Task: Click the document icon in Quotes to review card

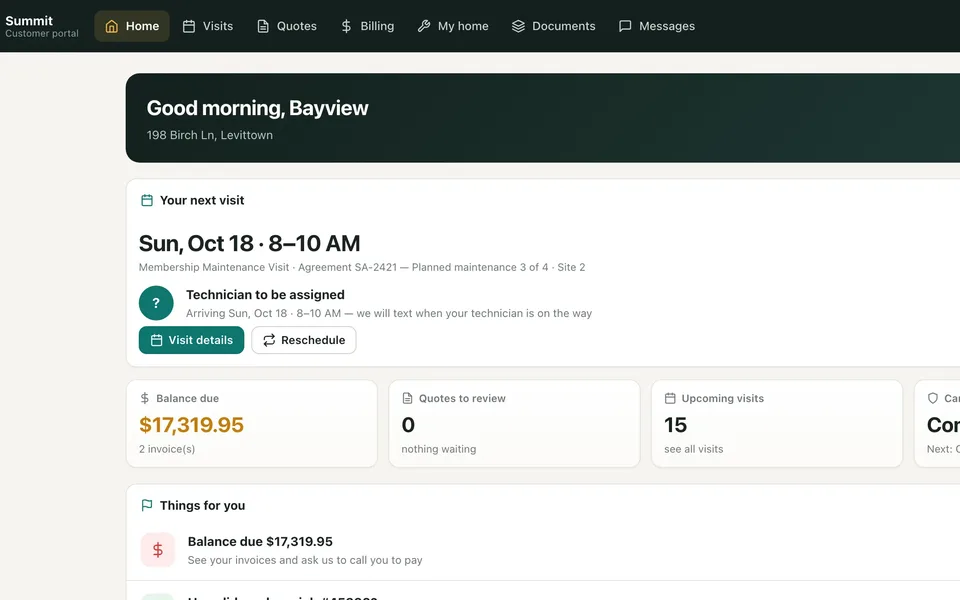Action: coord(407,398)
